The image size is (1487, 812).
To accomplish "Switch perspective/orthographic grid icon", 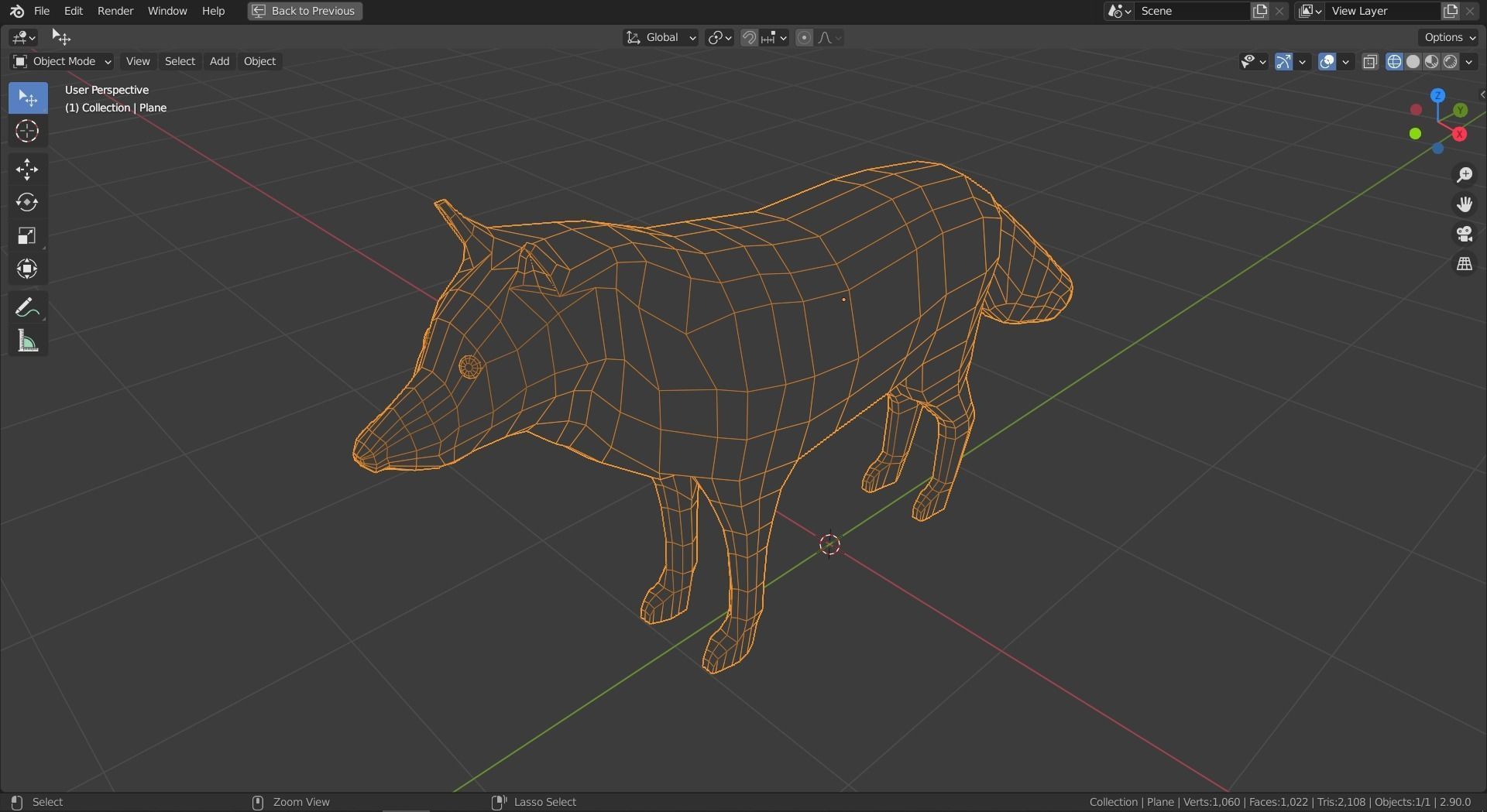I will (x=1464, y=264).
